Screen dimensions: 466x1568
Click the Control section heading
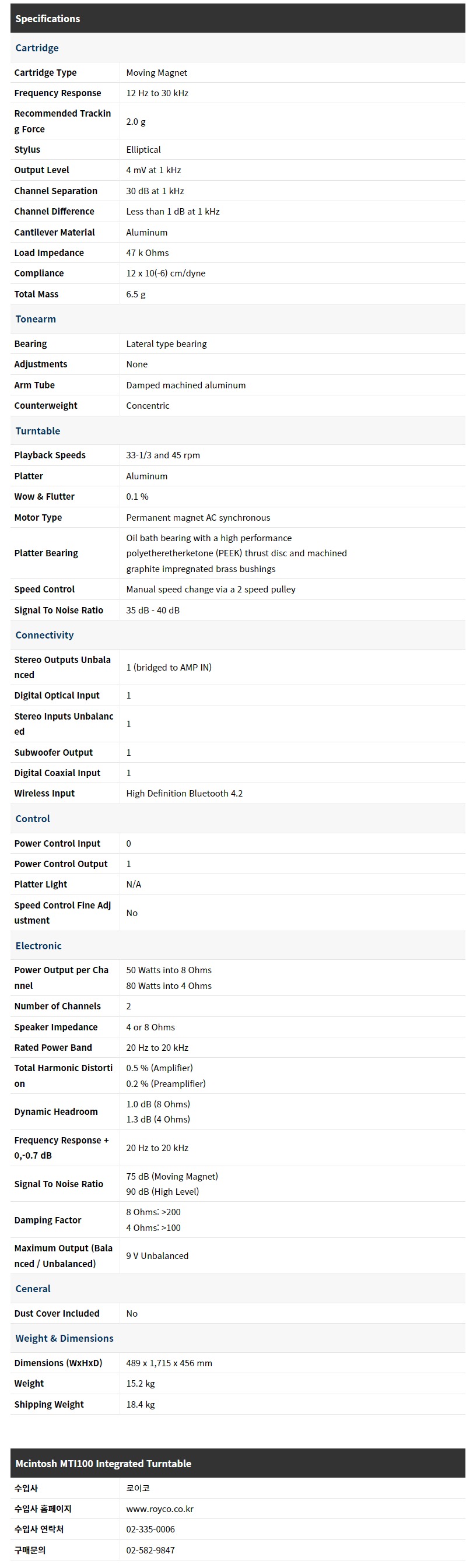[x=33, y=819]
